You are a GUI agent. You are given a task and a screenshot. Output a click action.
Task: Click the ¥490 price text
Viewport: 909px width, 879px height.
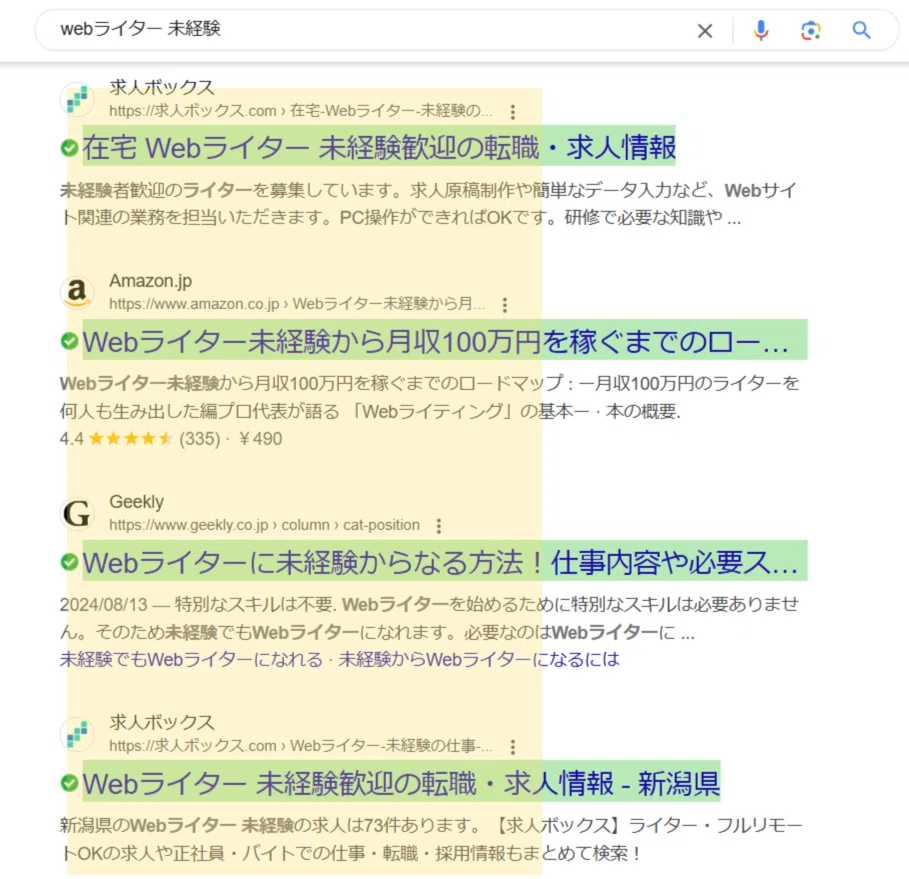[260, 438]
